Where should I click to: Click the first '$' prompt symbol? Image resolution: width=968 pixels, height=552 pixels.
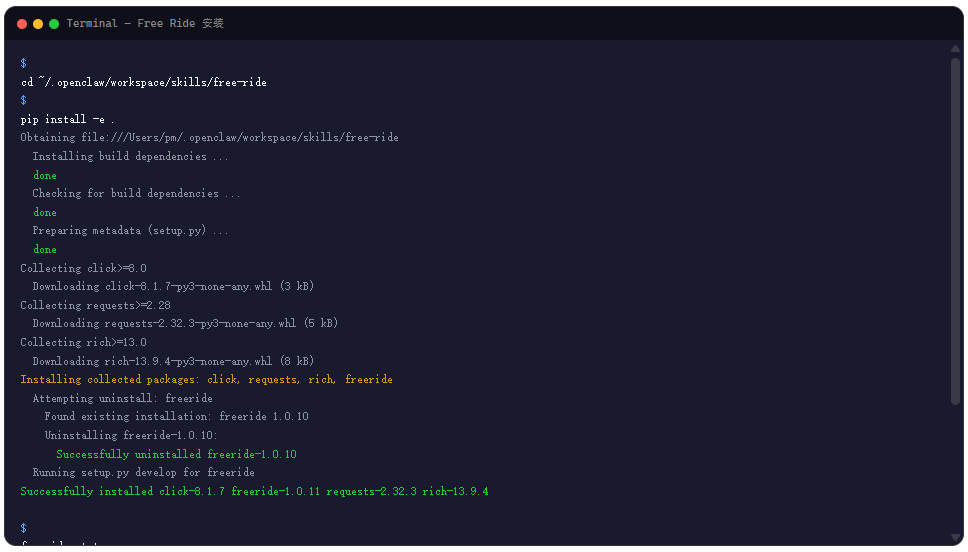(23, 63)
